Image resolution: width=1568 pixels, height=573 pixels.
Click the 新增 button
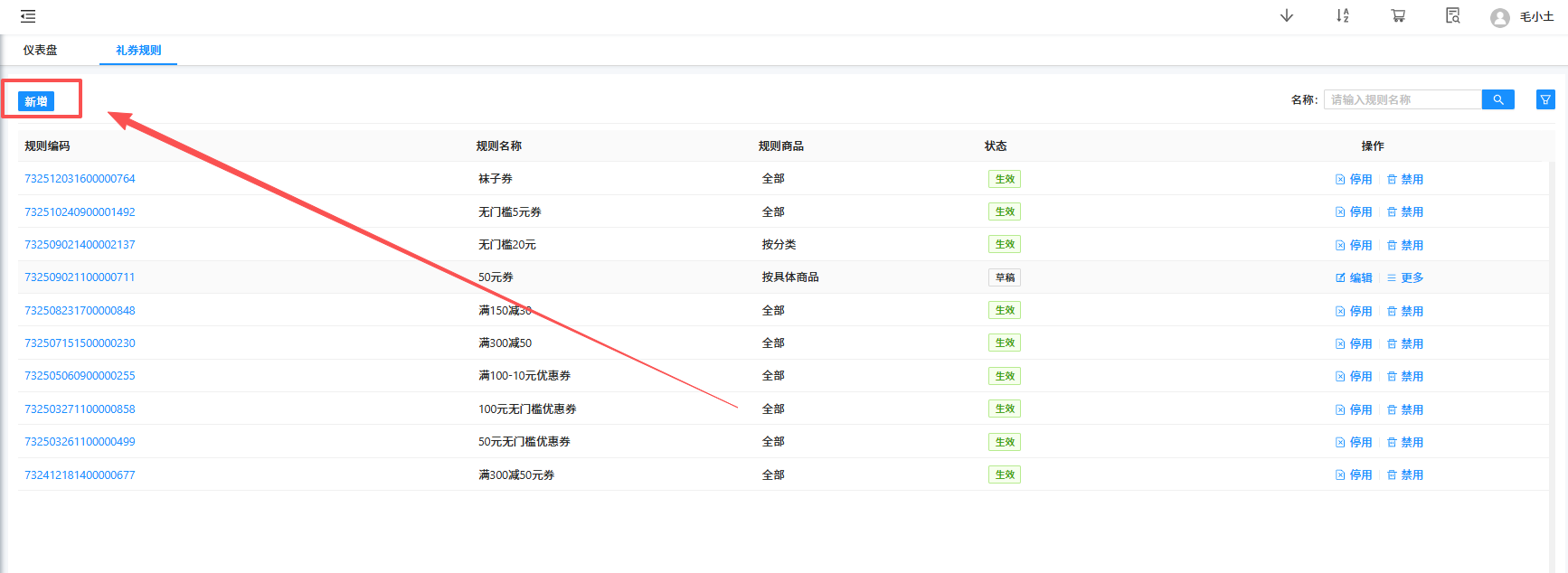click(x=36, y=101)
